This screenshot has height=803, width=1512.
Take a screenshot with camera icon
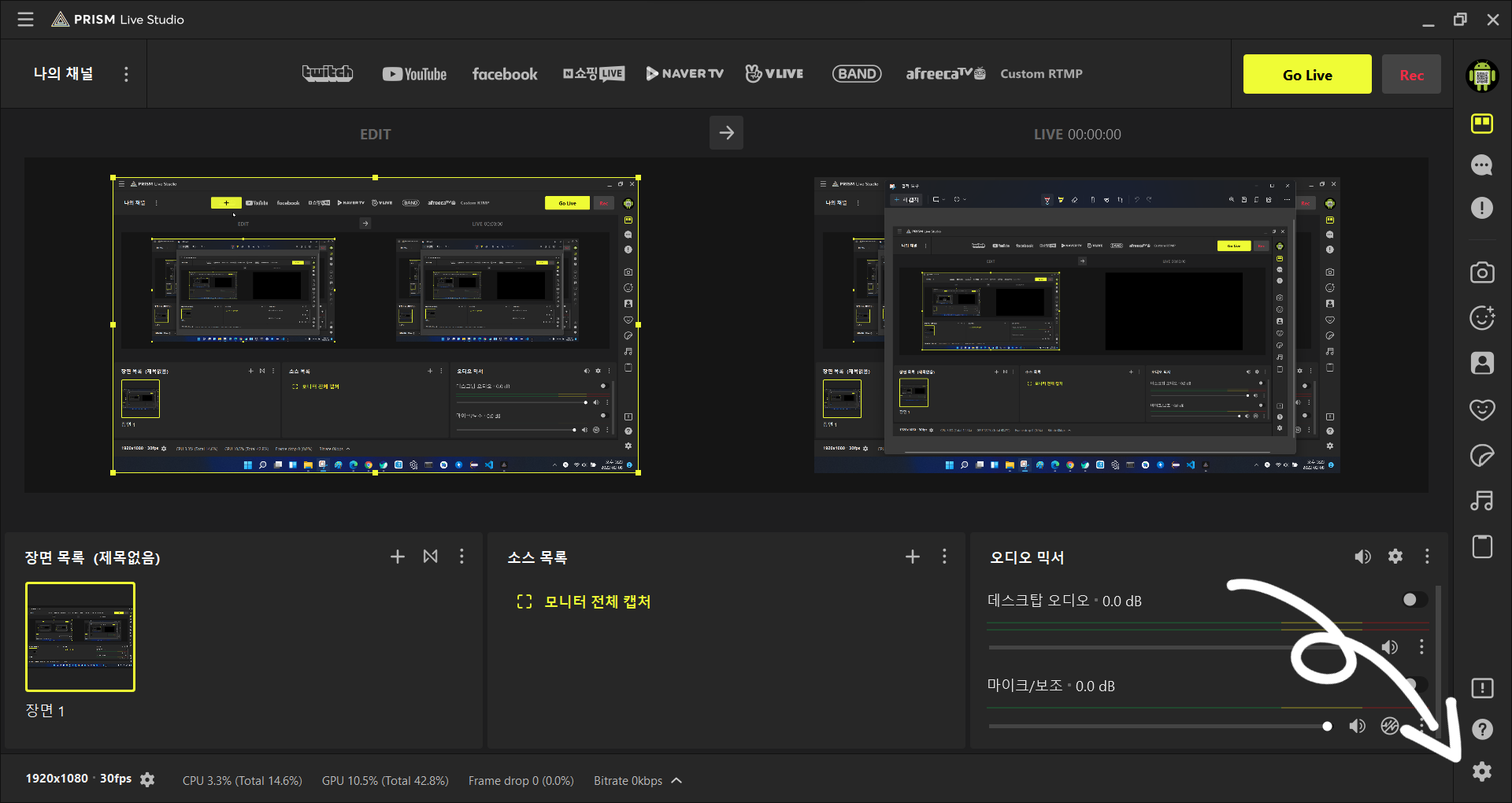(x=1482, y=272)
